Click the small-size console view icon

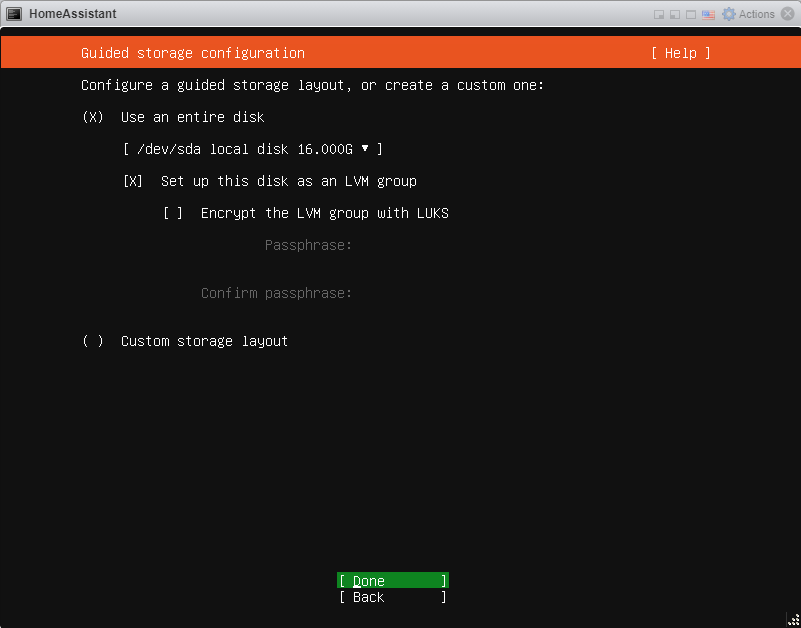[659, 14]
